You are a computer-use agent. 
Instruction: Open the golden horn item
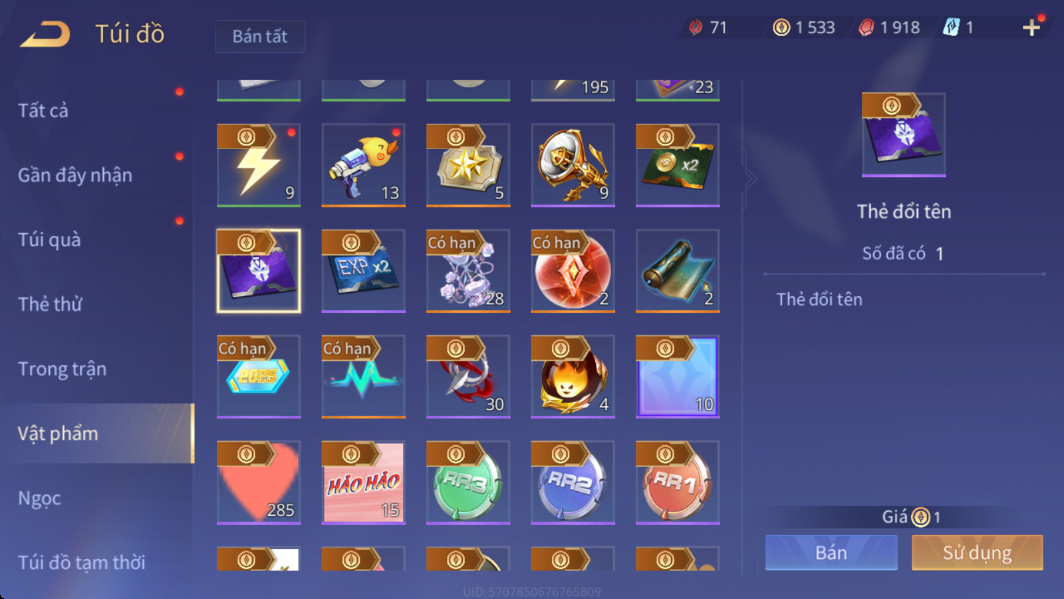point(573,165)
